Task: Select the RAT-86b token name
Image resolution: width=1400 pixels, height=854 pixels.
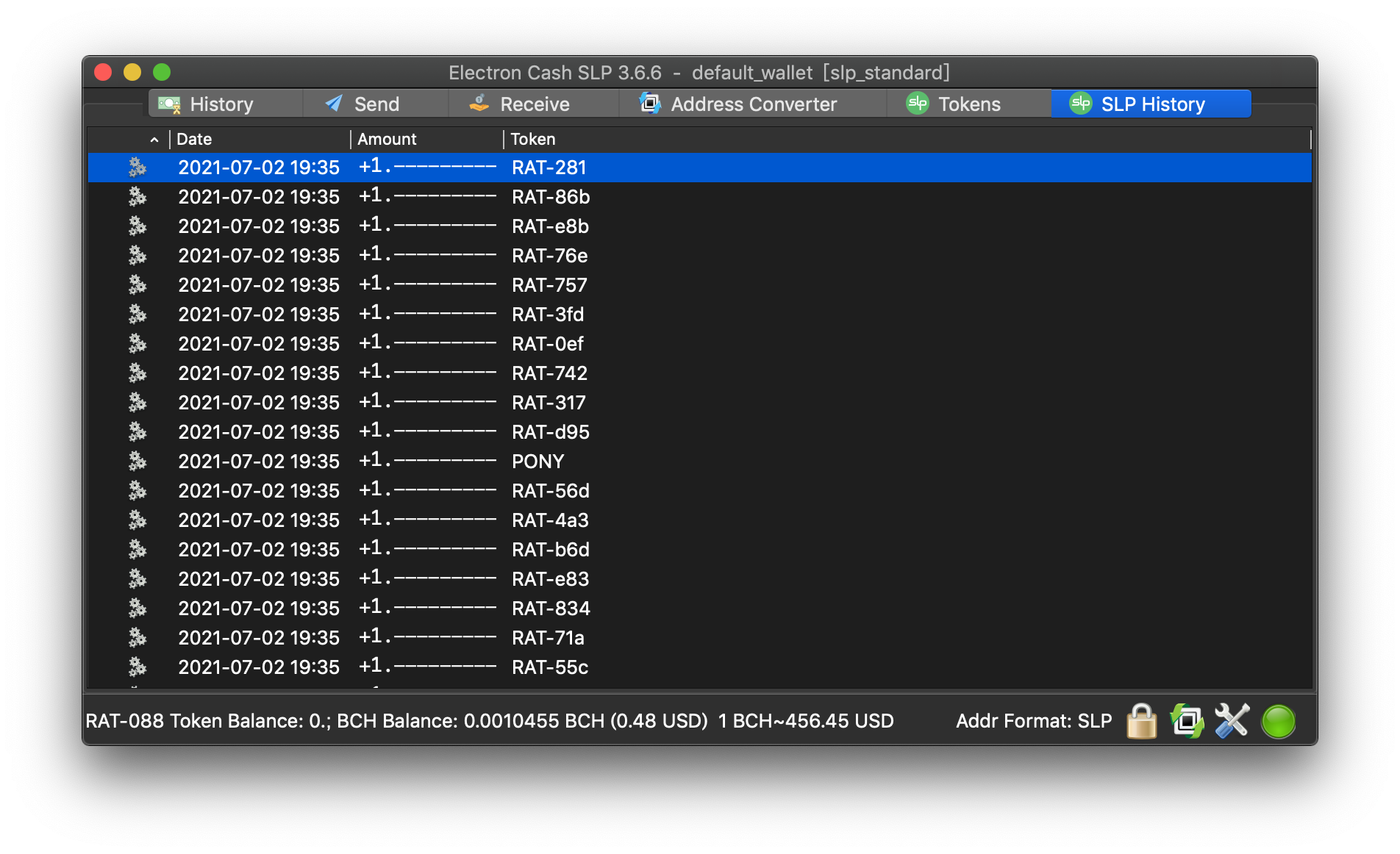Action: click(x=551, y=197)
